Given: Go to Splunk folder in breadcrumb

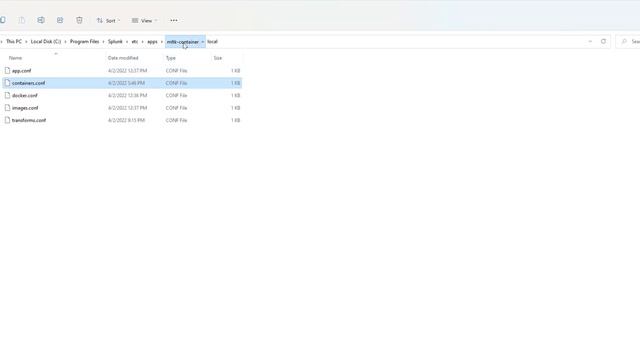Looking at the screenshot, I should [x=115, y=42].
